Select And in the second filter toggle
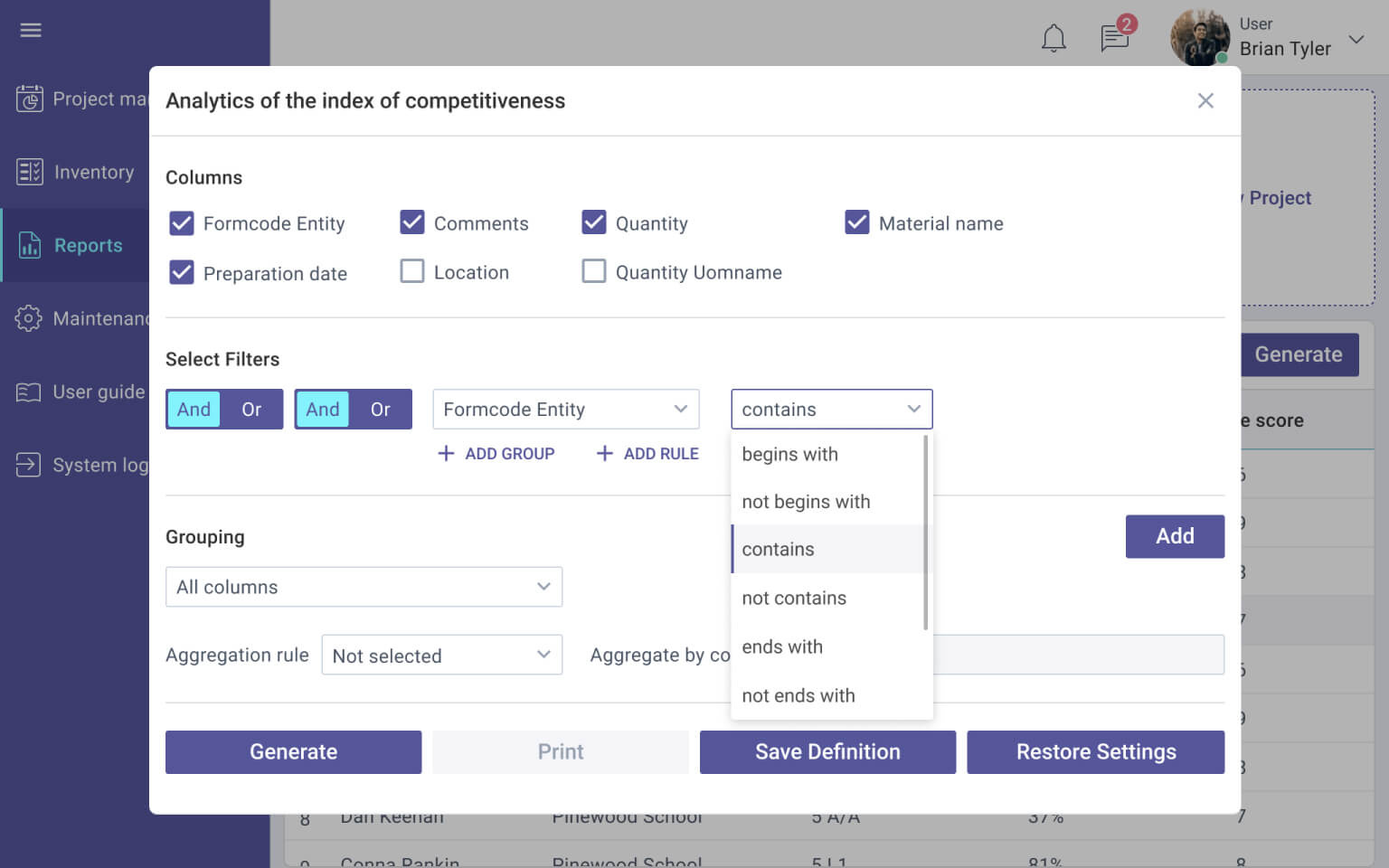 click(x=323, y=410)
